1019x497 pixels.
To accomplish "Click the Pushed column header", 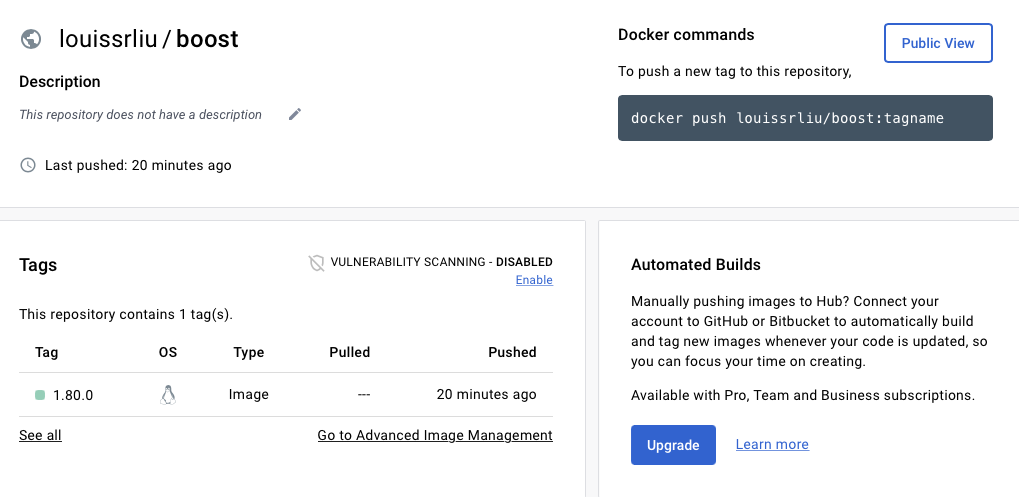I will pyautogui.click(x=512, y=352).
